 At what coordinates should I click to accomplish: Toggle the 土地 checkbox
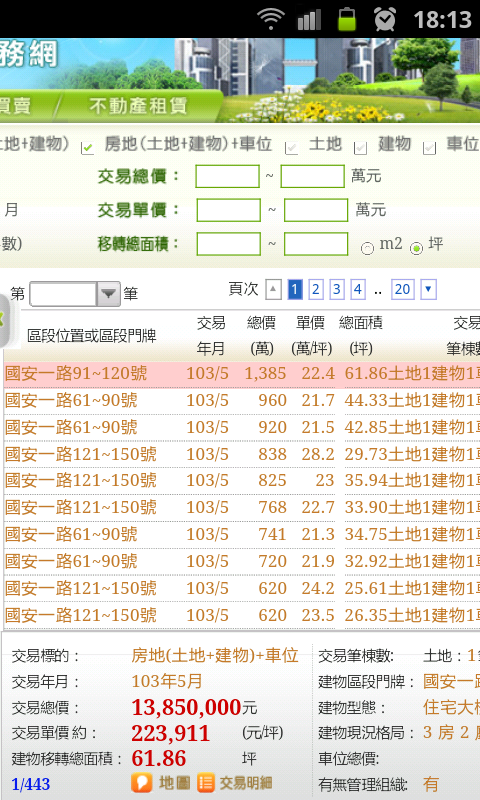click(292, 148)
